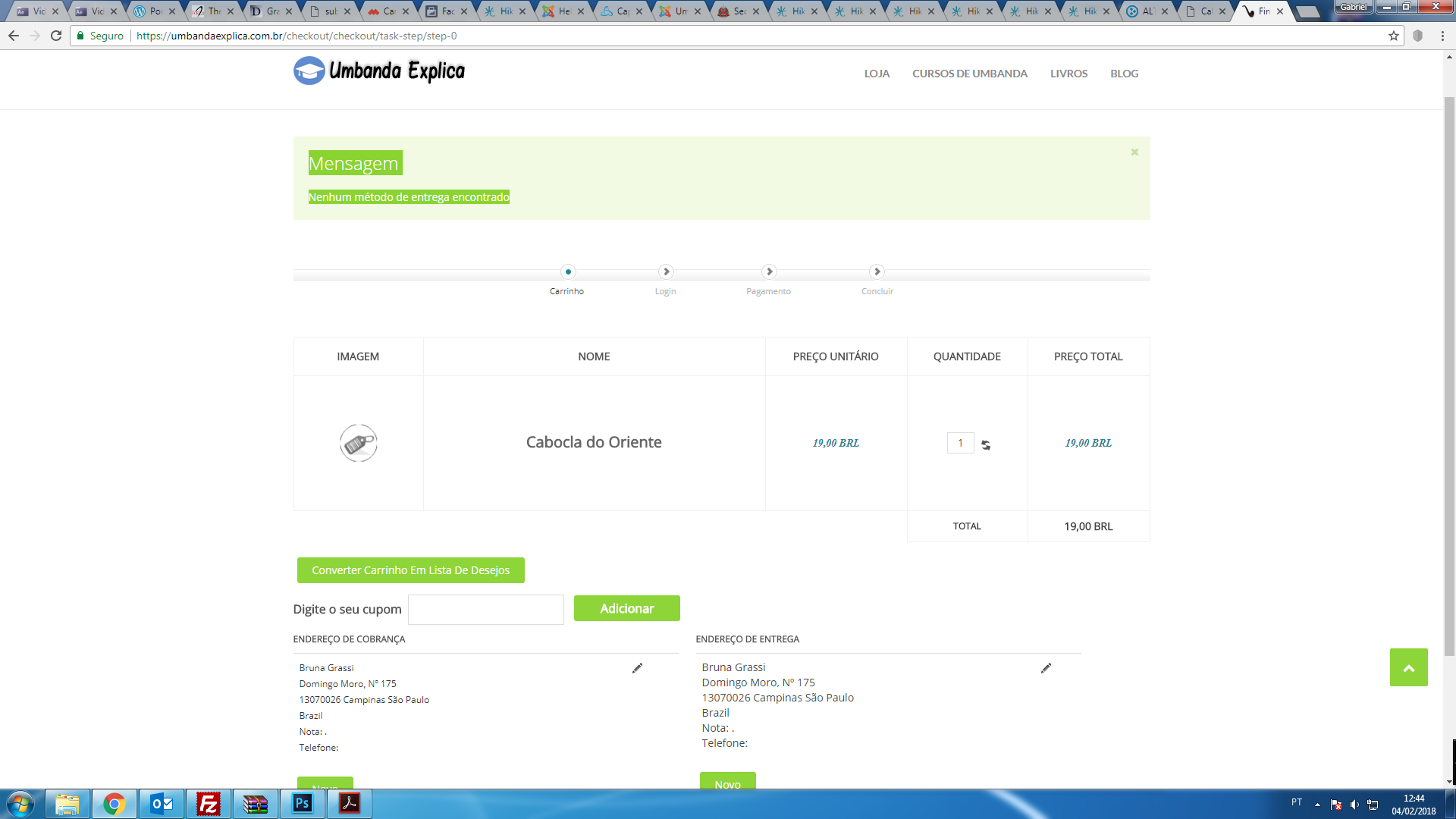Click the scroll-to-top arrow button

[1408, 667]
